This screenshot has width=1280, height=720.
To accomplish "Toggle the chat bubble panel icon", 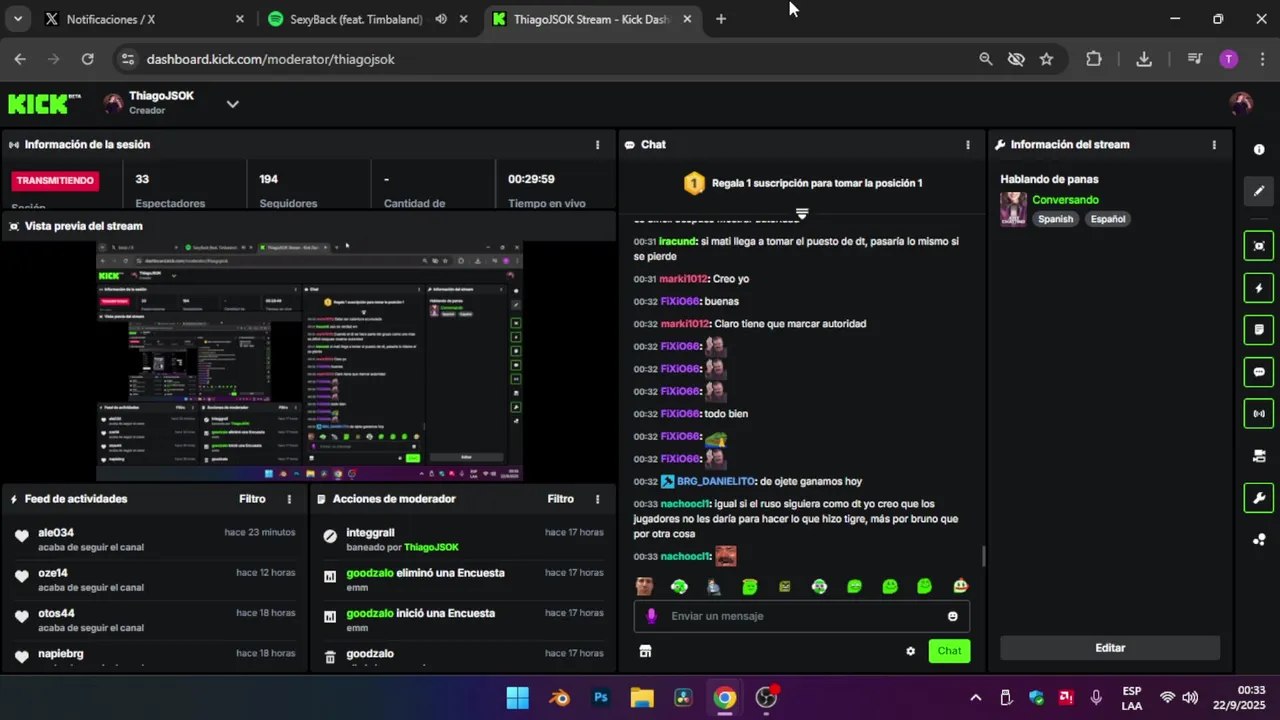I will click(x=1259, y=371).
